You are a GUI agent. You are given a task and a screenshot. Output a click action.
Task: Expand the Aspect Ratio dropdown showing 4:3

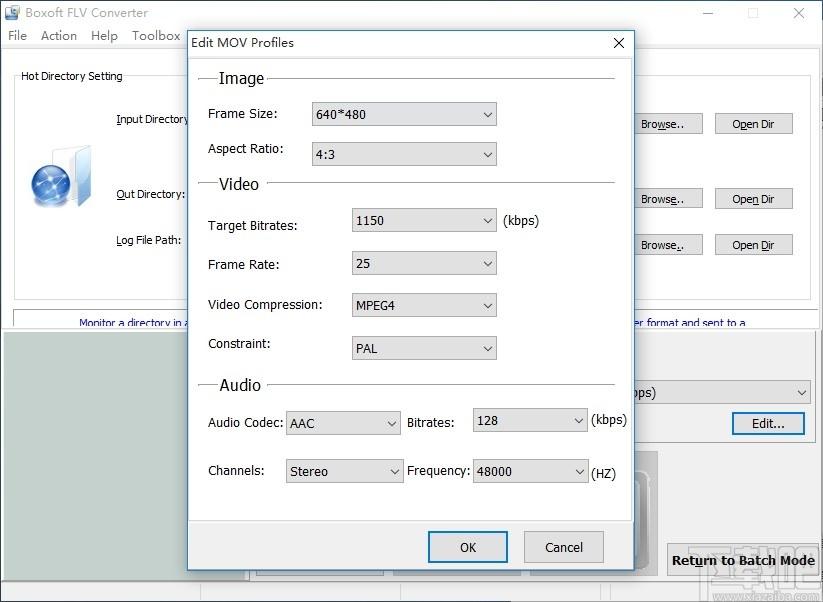coord(404,154)
